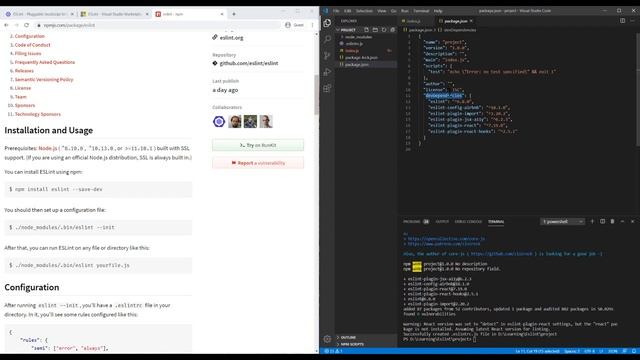Screen dimensions: 640x360
Task: Open the notifications bell in VS Code status bar
Action: 633,351
